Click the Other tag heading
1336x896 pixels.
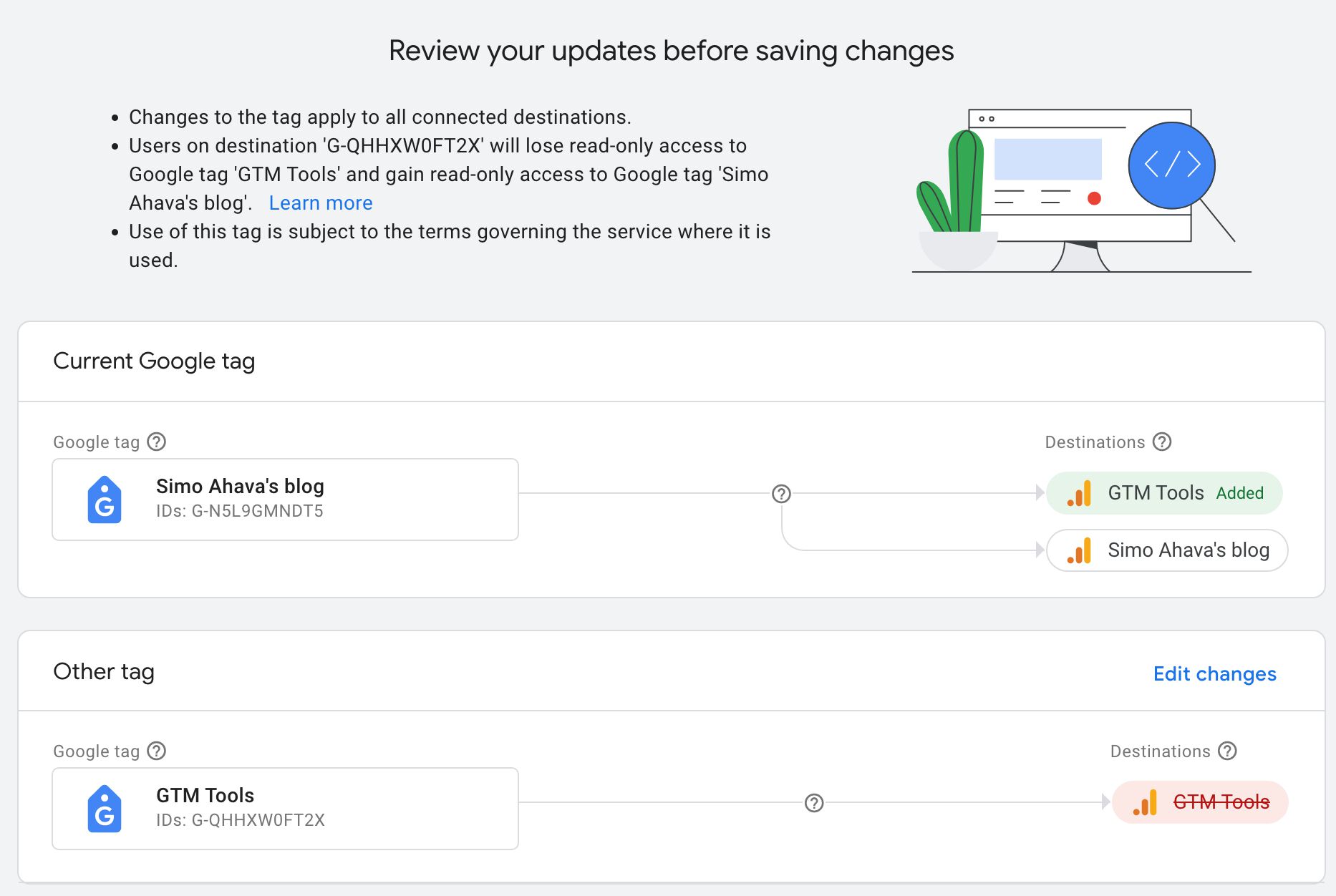(x=104, y=671)
